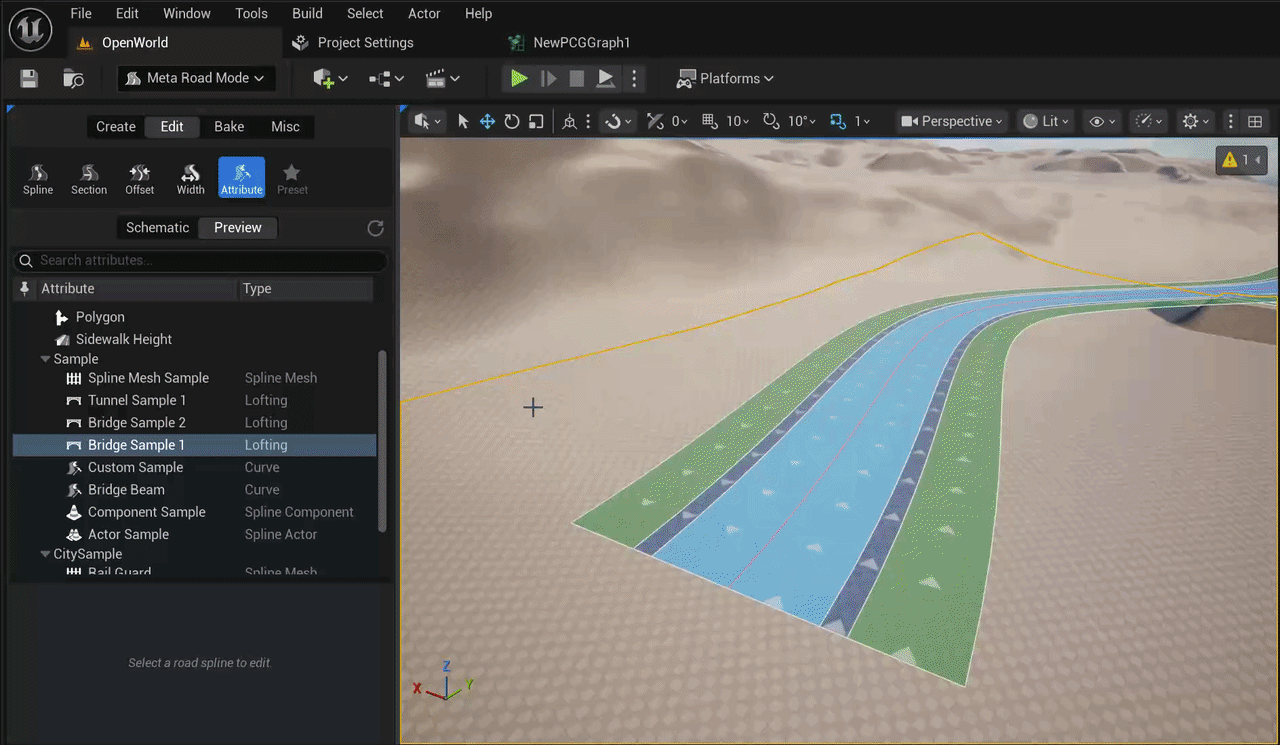
Task: Click the green Play button
Action: [519, 78]
